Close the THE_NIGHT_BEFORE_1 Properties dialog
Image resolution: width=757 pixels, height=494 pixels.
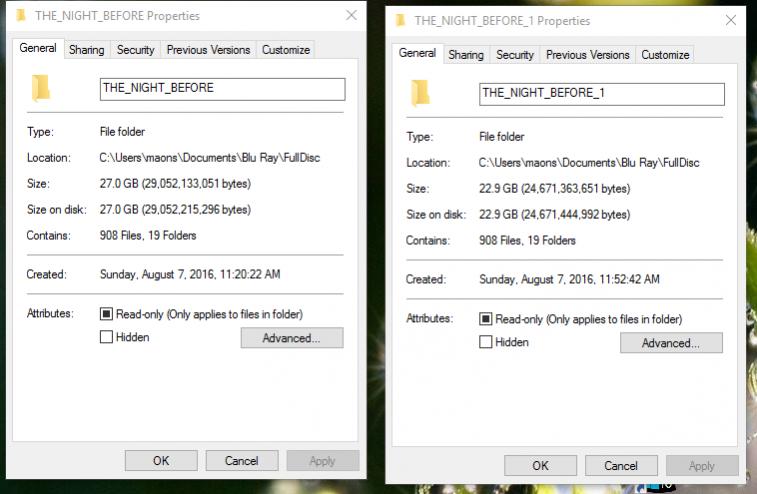tap(731, 20)
